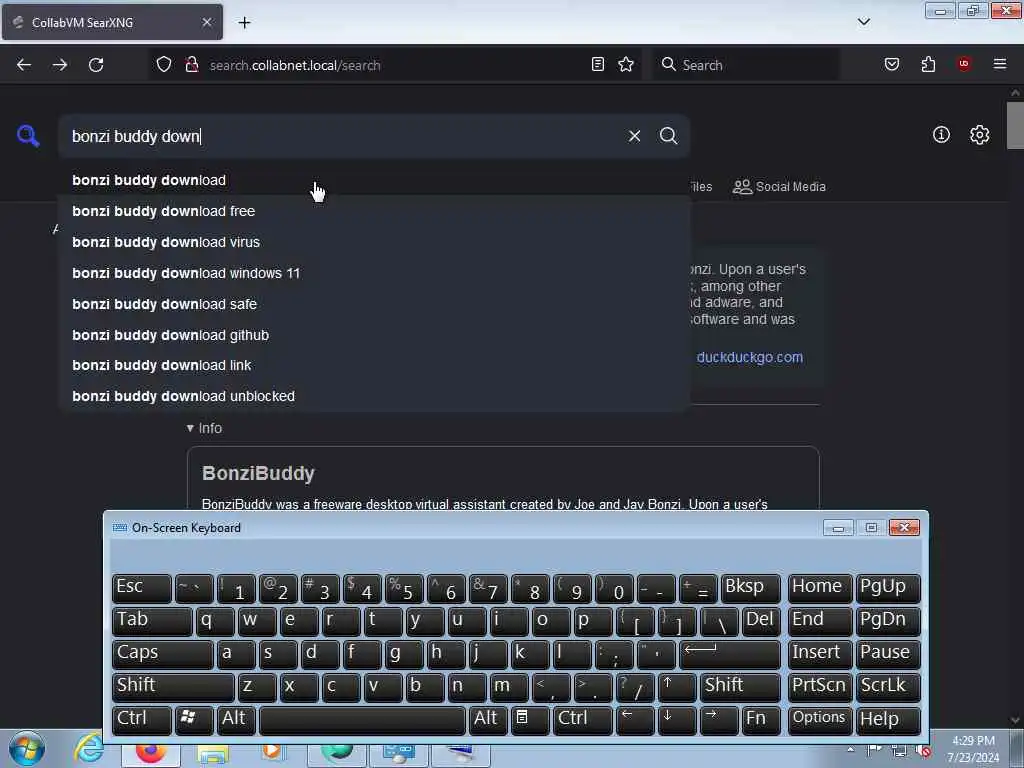Click the up arrow key on keyboard
The image size is (1024, 768).
[677, 686]
